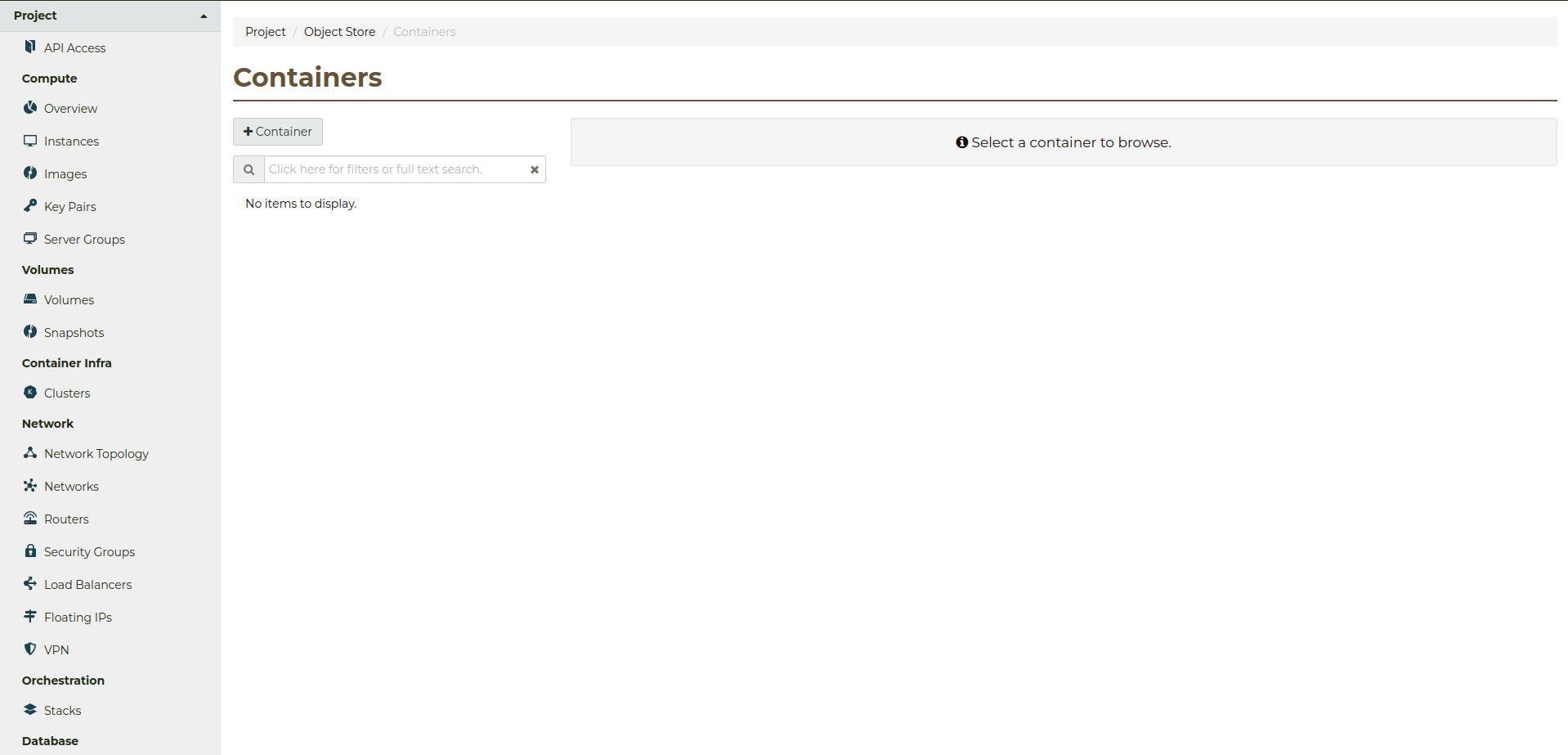Click the search magnifier icon
1568x755 pixels.
(x=249, y=169)
